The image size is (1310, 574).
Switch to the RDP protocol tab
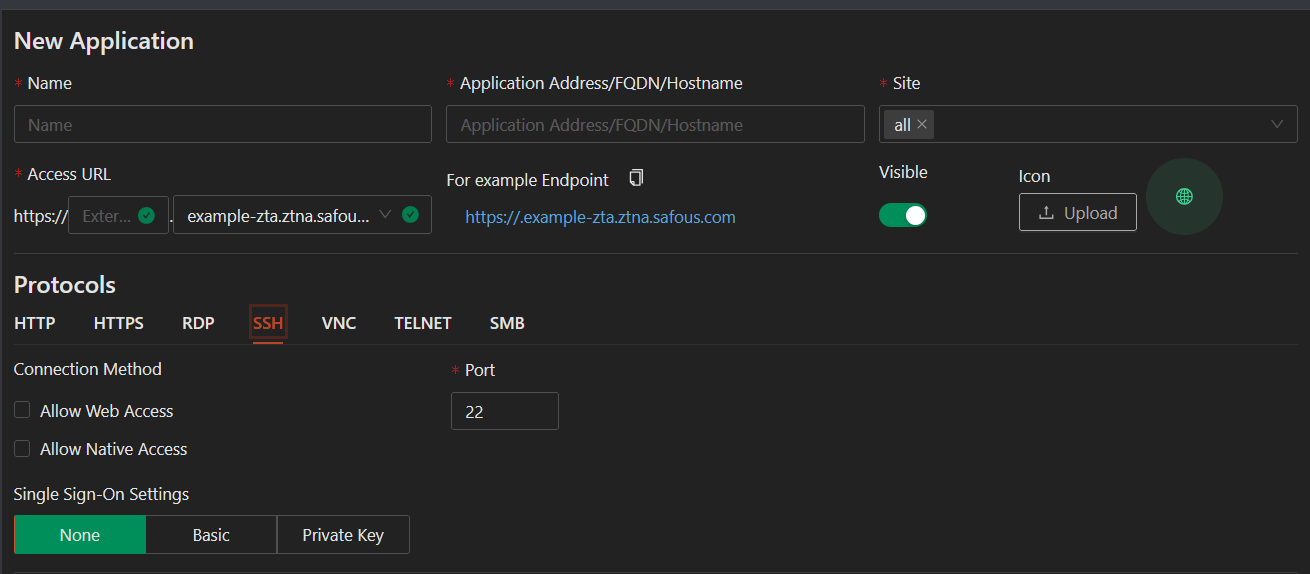198,323
